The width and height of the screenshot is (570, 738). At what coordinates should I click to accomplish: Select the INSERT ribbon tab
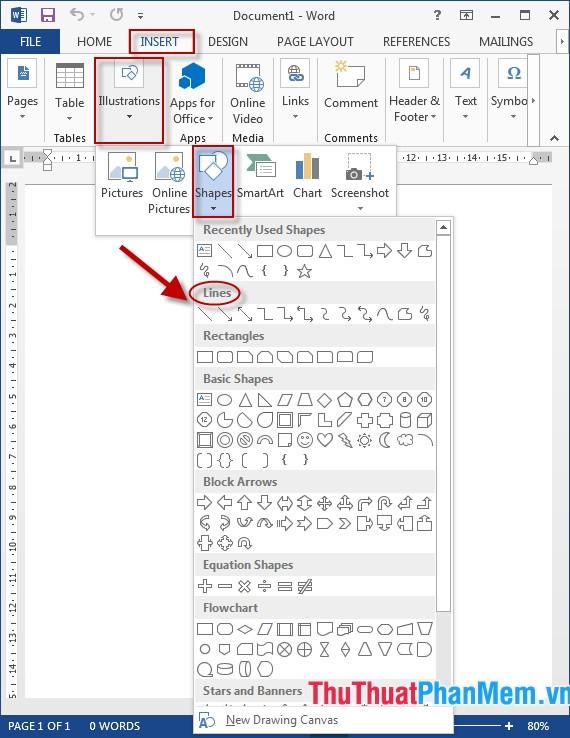pyautogui.click(x=160, y=41)
